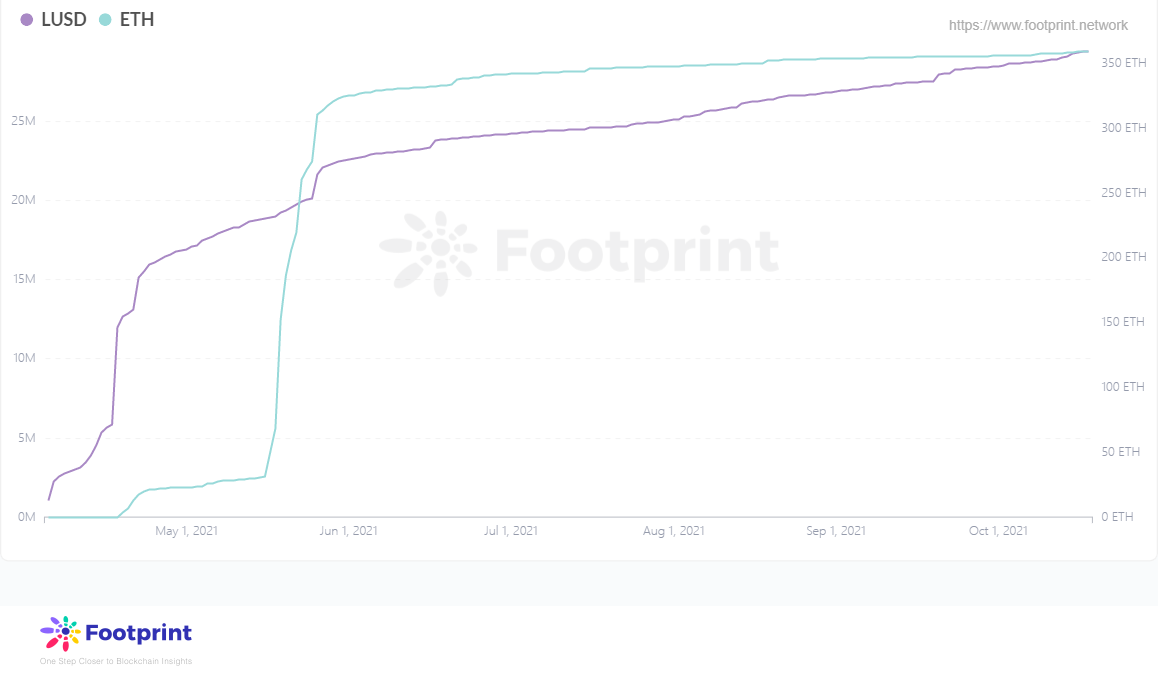
Task: Click the 350 ETH right axis label
Action: pyautogui.click(x=1123, y=63)
